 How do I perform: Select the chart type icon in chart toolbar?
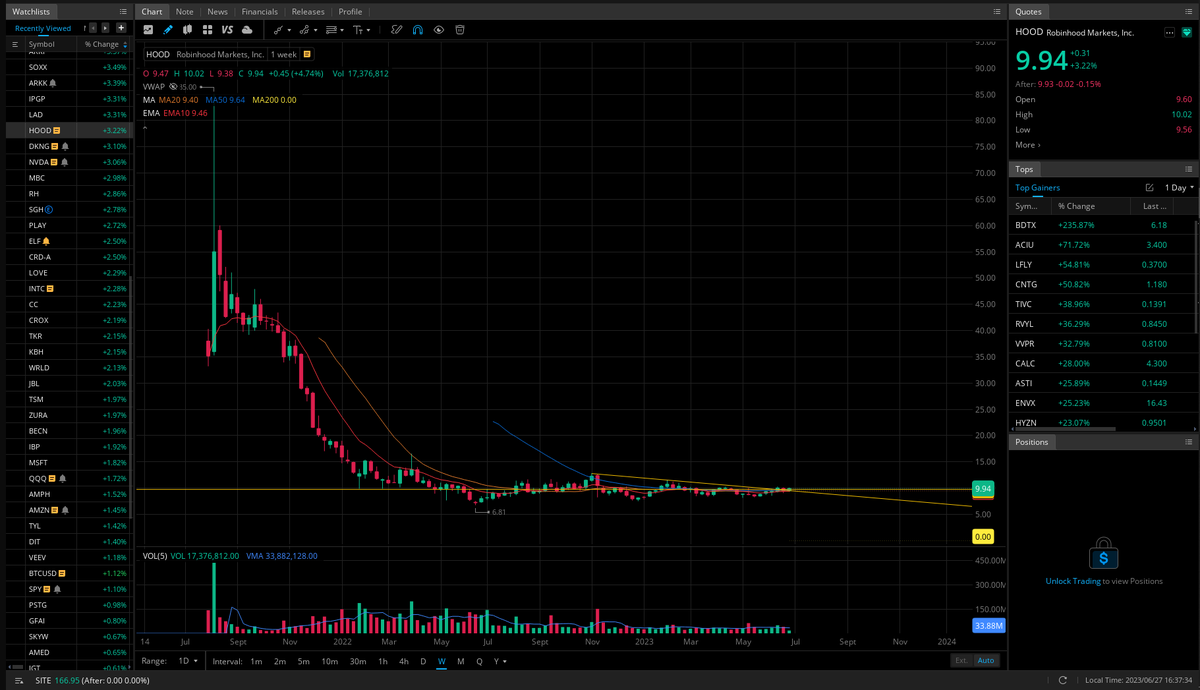point(148,30)
